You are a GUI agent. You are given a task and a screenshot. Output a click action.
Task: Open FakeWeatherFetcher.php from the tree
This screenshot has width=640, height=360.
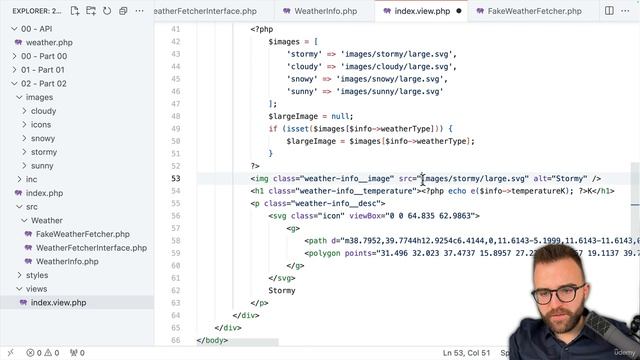tap(82, 234)
